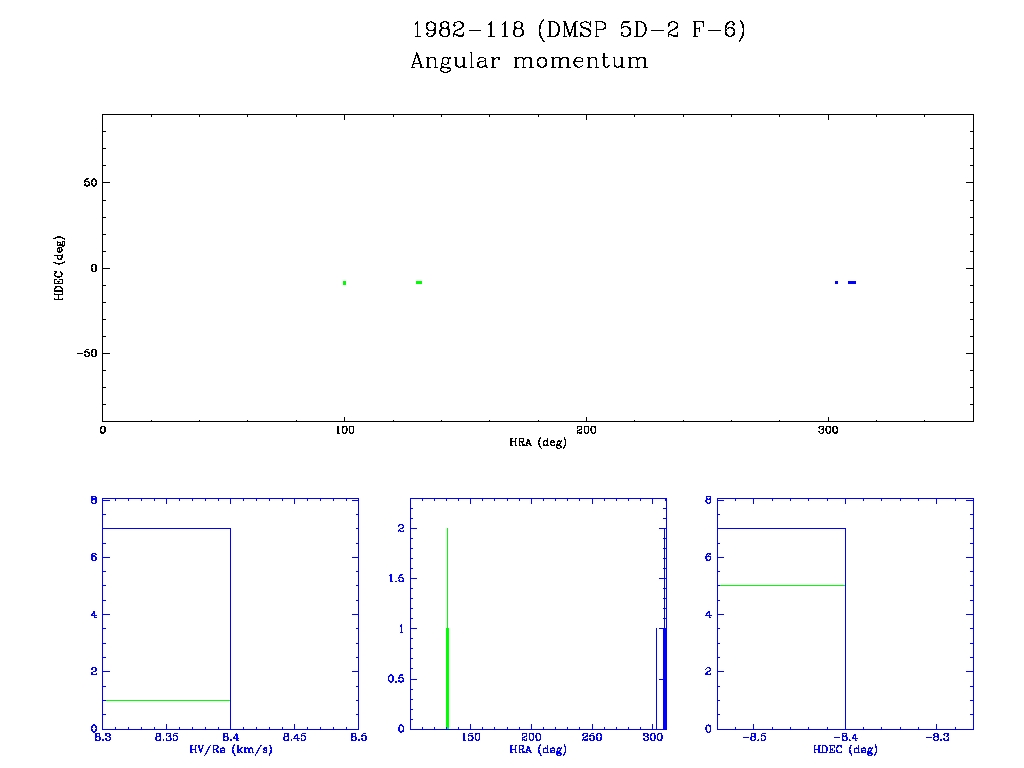The height and width of the screenshot is (768, 1024).
Task: Click the "50" y-tick label on top plot
Action: click(90, 183)
